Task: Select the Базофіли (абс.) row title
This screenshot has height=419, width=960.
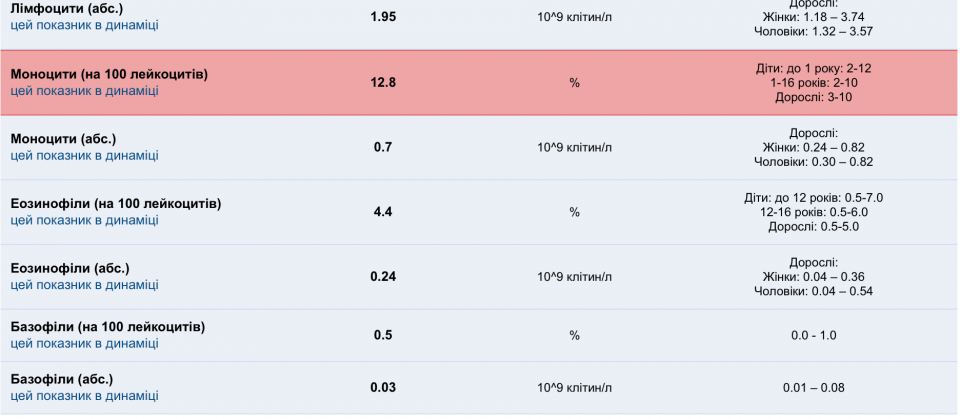Action: 61,380
